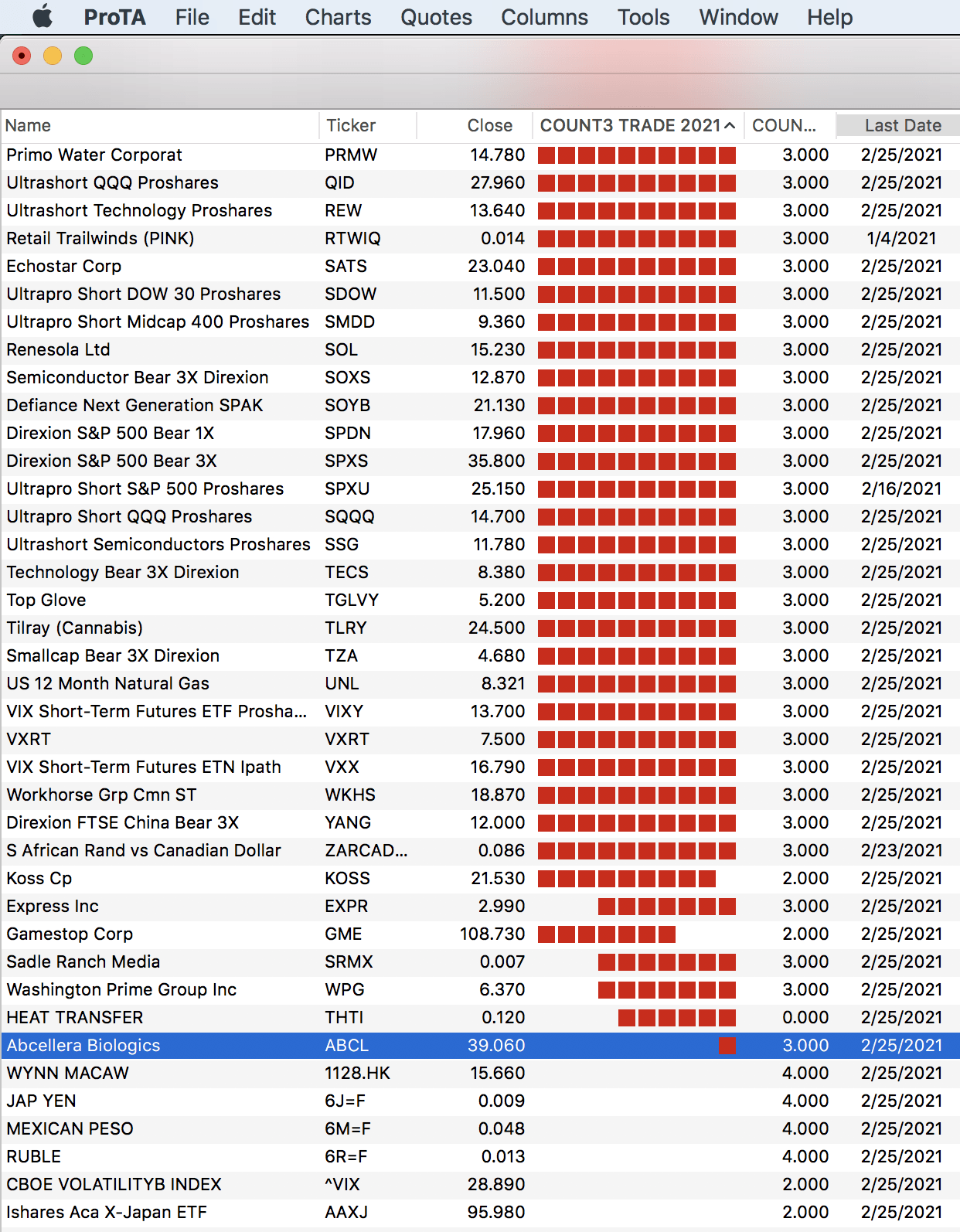Open the Charts menu
Viewport: 960px width, 1232px height.
pyautogui.click(x=338, y=17)
